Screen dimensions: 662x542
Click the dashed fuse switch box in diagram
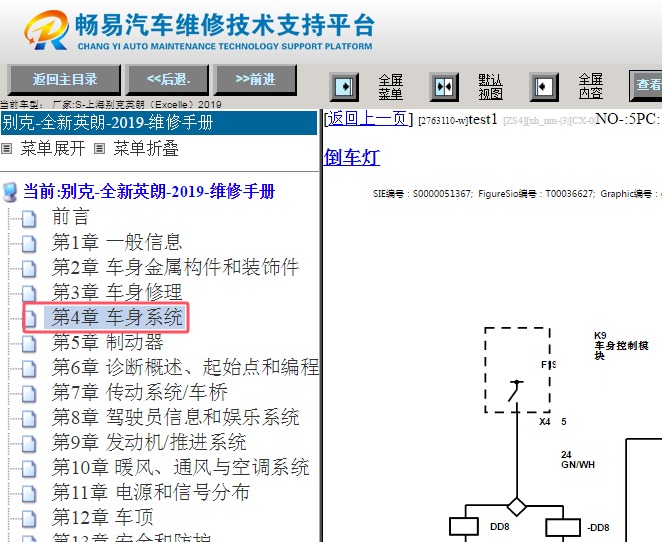point(517,370)
